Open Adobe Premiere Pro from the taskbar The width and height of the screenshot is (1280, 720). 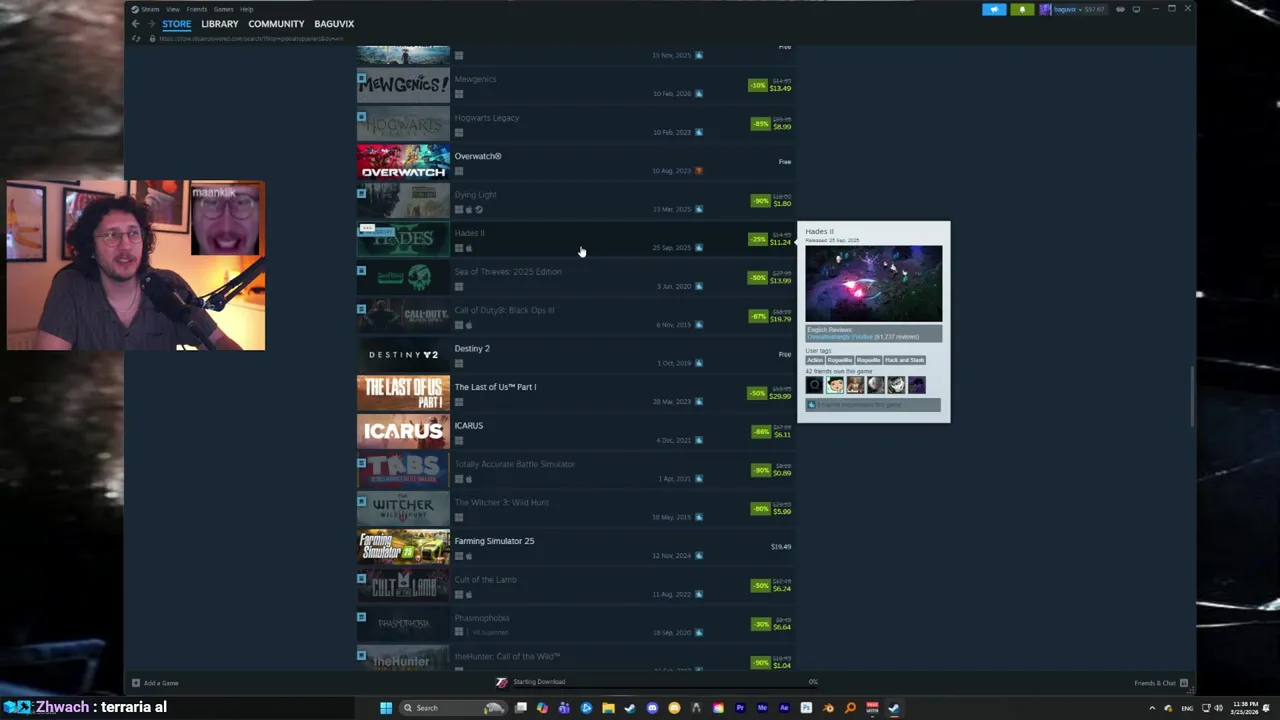tap(740, 708)
